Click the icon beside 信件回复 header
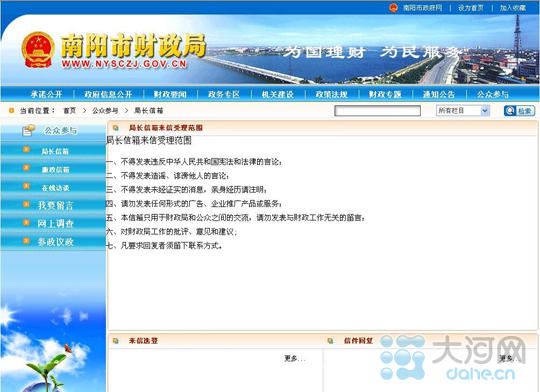This screenshot has width=540, height=392. tap(330, 341)
